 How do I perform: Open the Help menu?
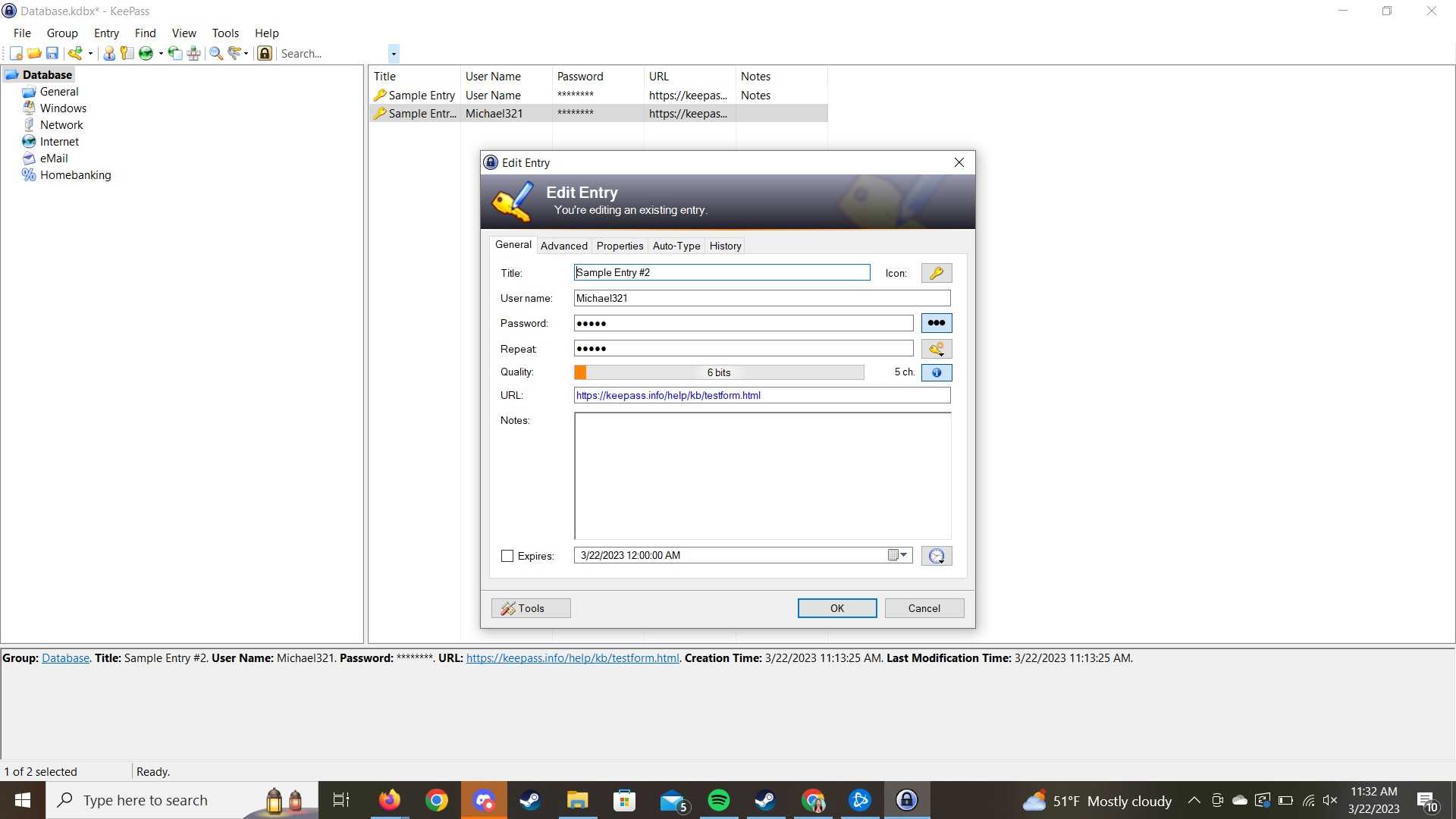(266, 33)
